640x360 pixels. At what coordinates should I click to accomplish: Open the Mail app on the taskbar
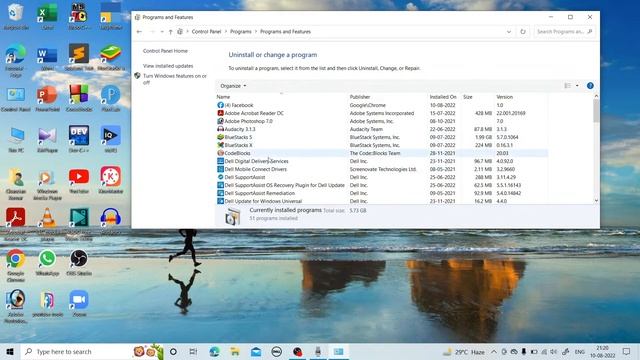(256, 351)
